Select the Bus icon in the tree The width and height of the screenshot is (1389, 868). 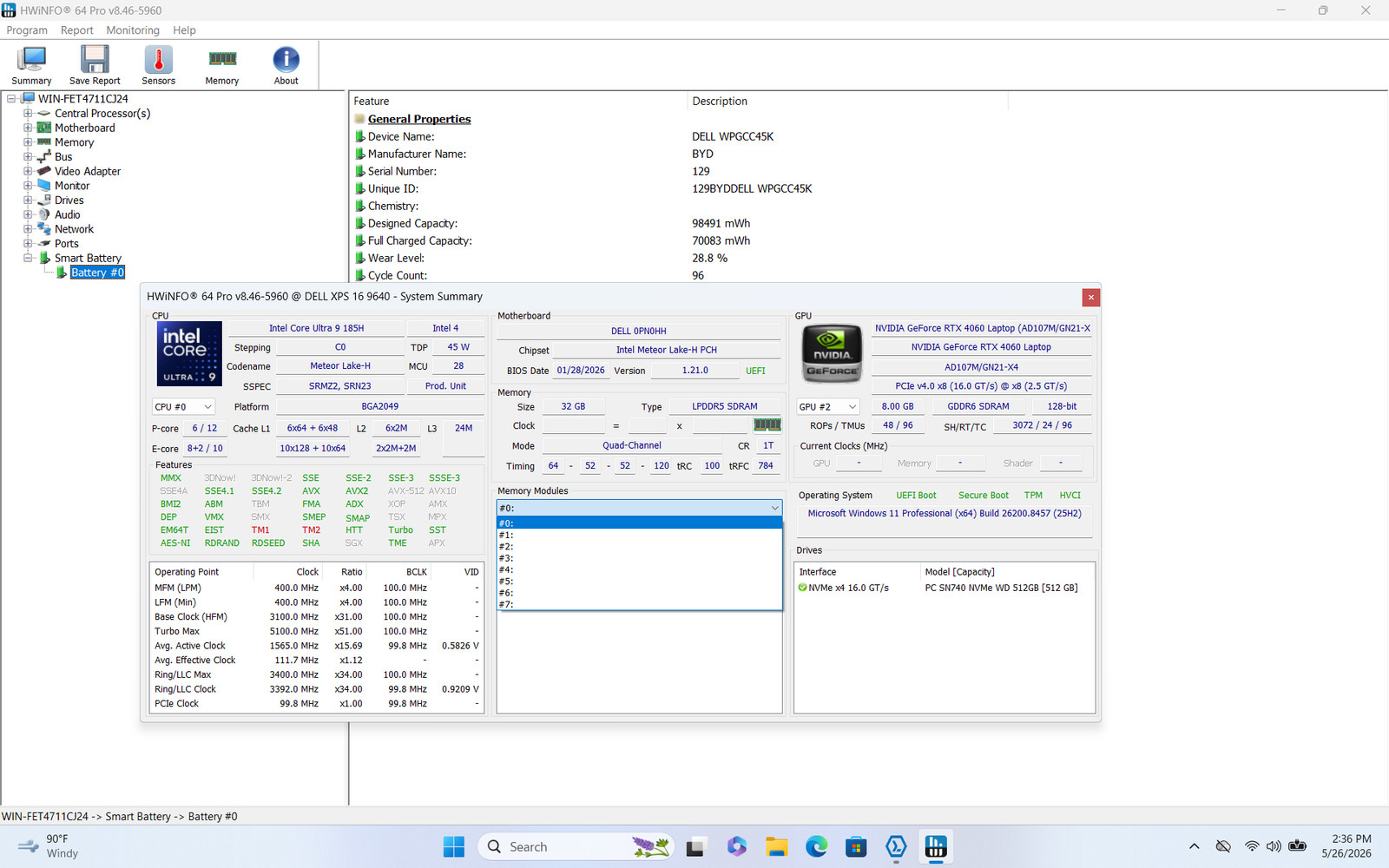[x=44, y=157]
